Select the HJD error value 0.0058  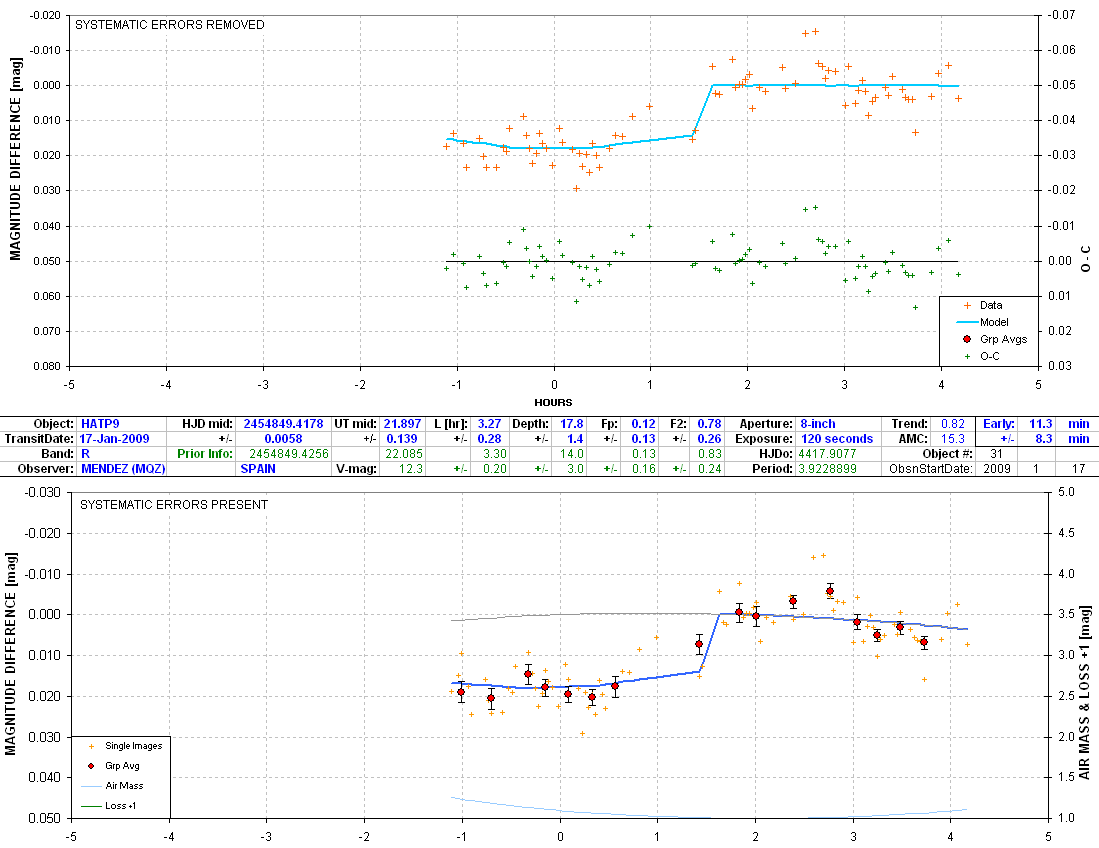(x=283, y=439)
